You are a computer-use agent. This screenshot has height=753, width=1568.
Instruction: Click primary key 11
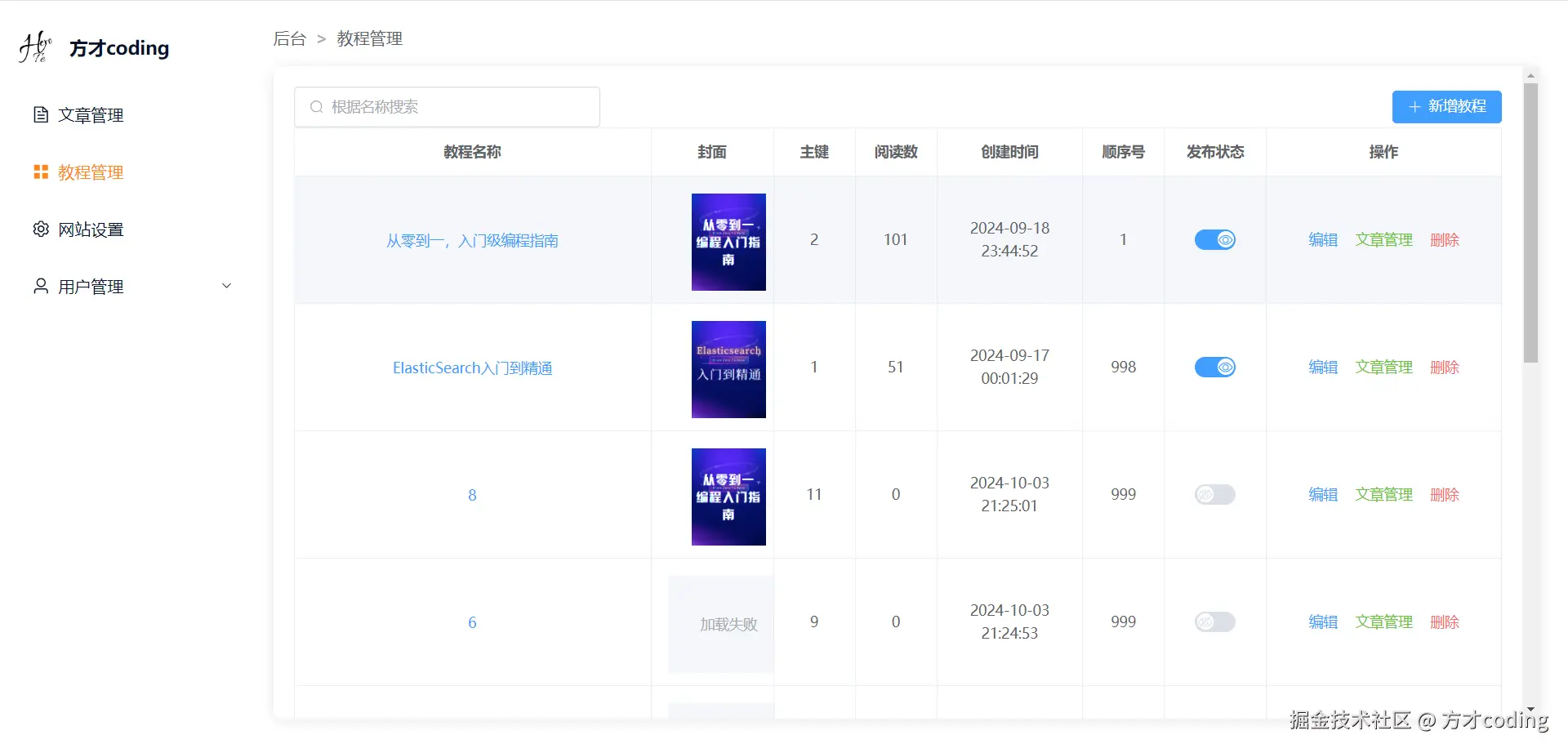tap(814, 495)
